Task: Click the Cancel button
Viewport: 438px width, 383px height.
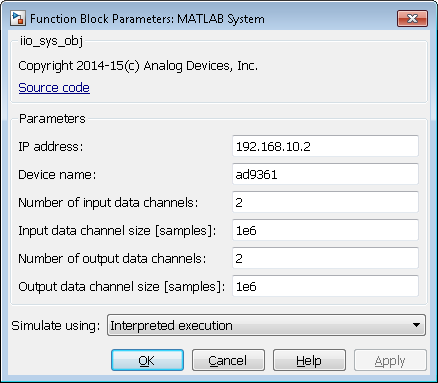Action: tap(228, 360)
